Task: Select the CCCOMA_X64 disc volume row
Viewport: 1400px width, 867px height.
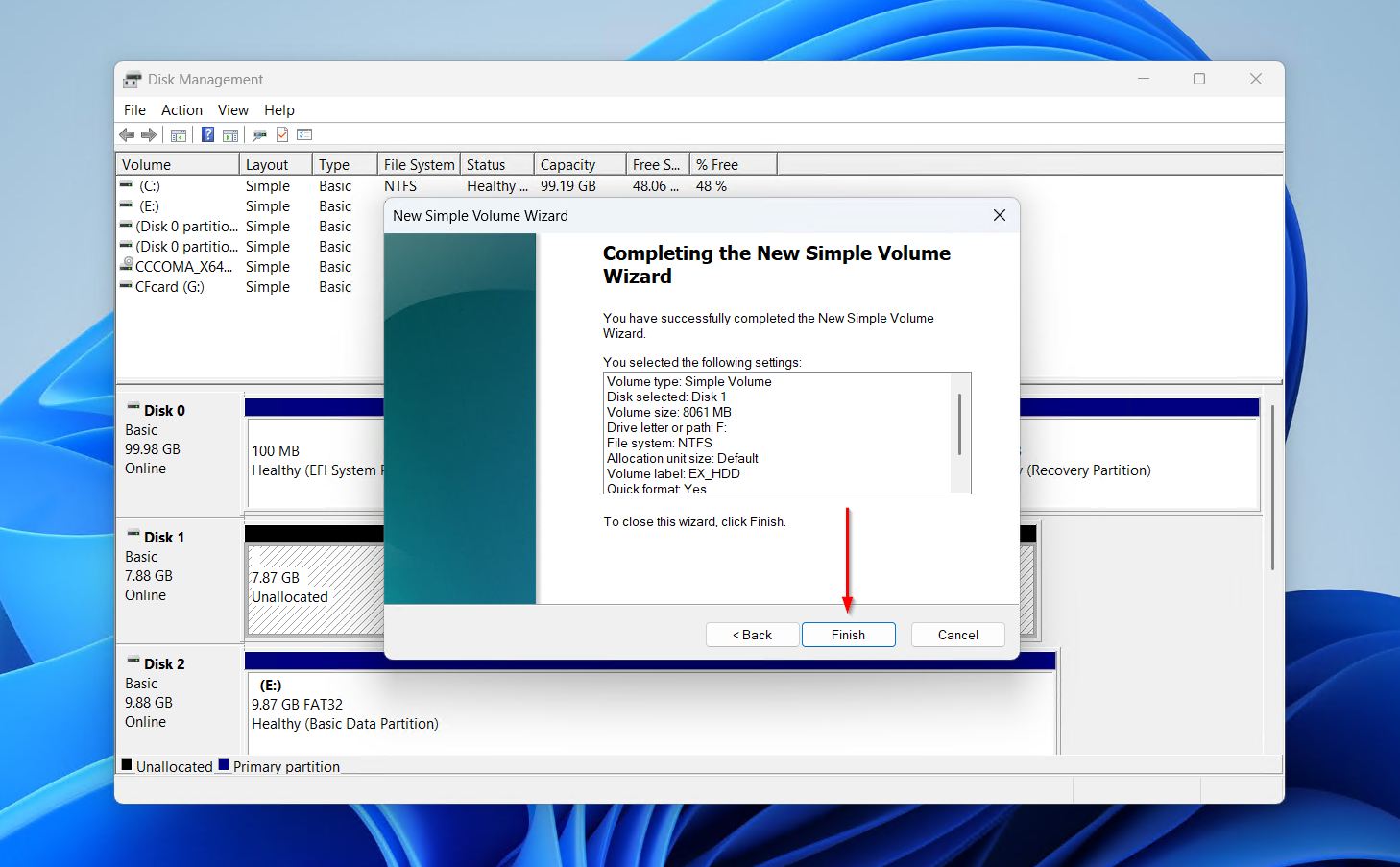Action: (x=182, y=267)
